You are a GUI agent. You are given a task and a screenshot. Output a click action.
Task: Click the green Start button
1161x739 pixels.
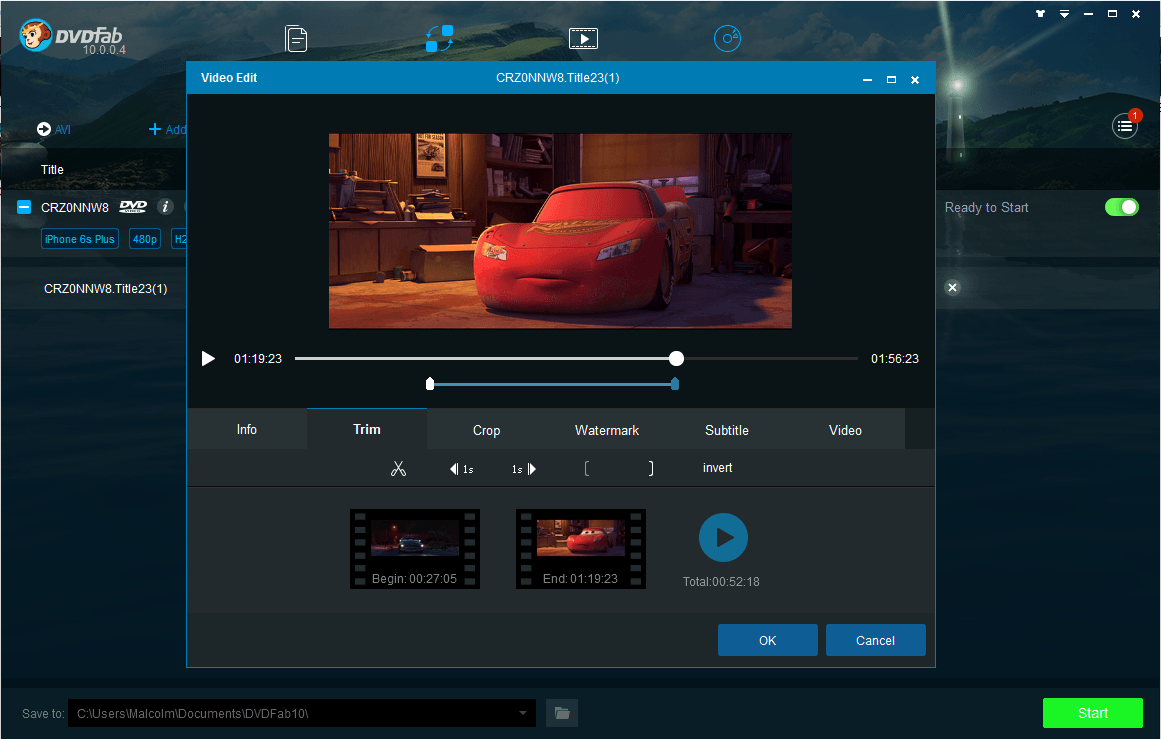1092,713
